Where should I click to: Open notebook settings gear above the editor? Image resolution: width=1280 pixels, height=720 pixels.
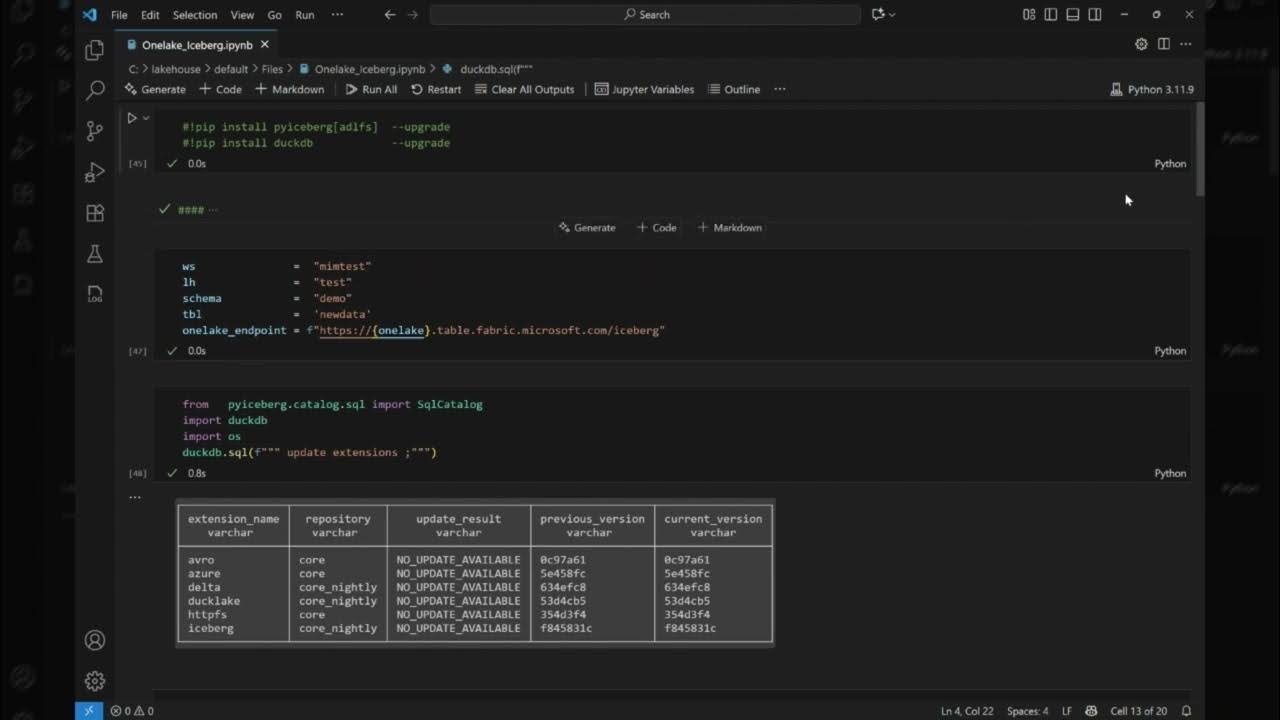(1141, 44)
